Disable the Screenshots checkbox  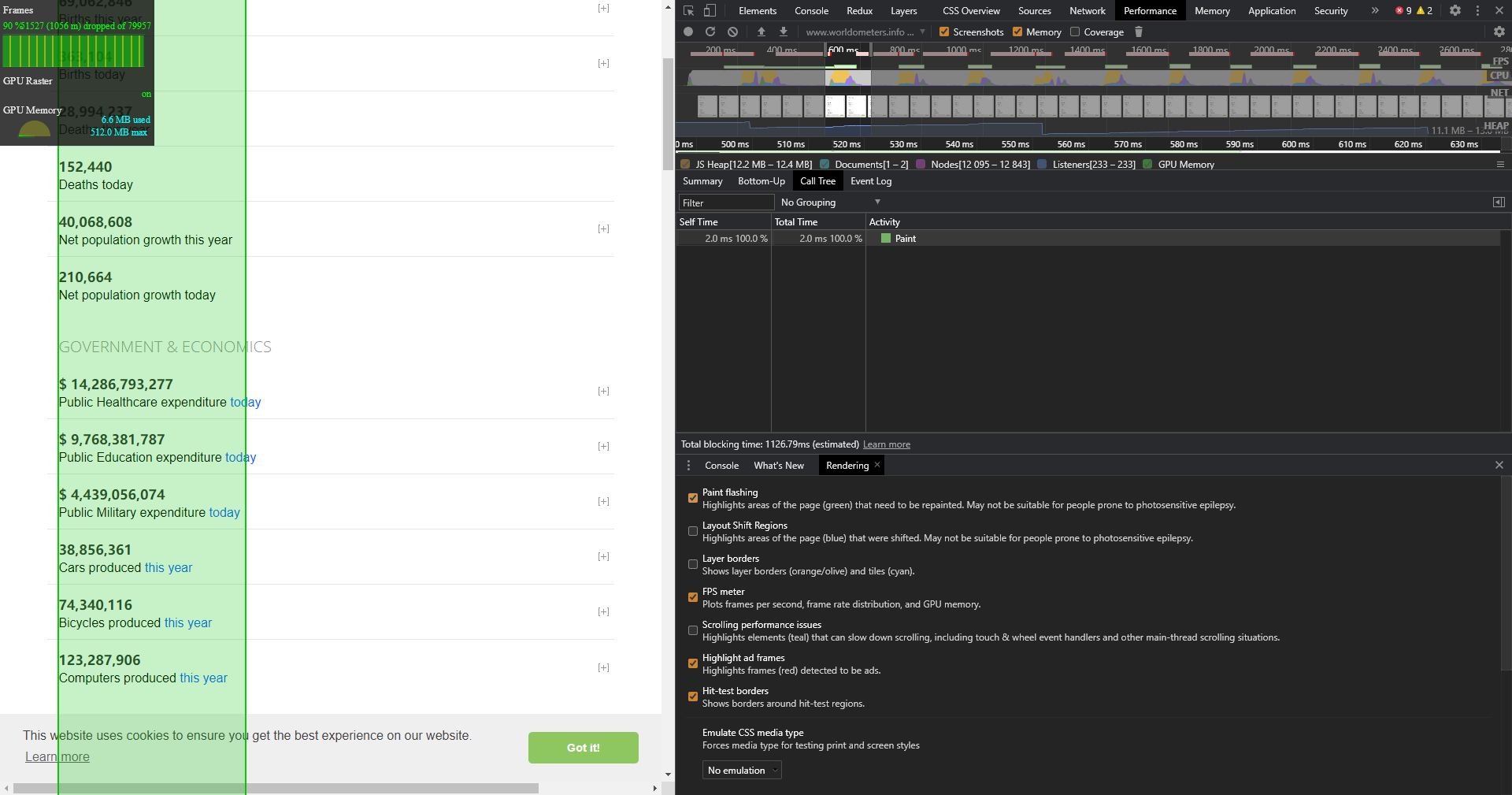point(944,32)
